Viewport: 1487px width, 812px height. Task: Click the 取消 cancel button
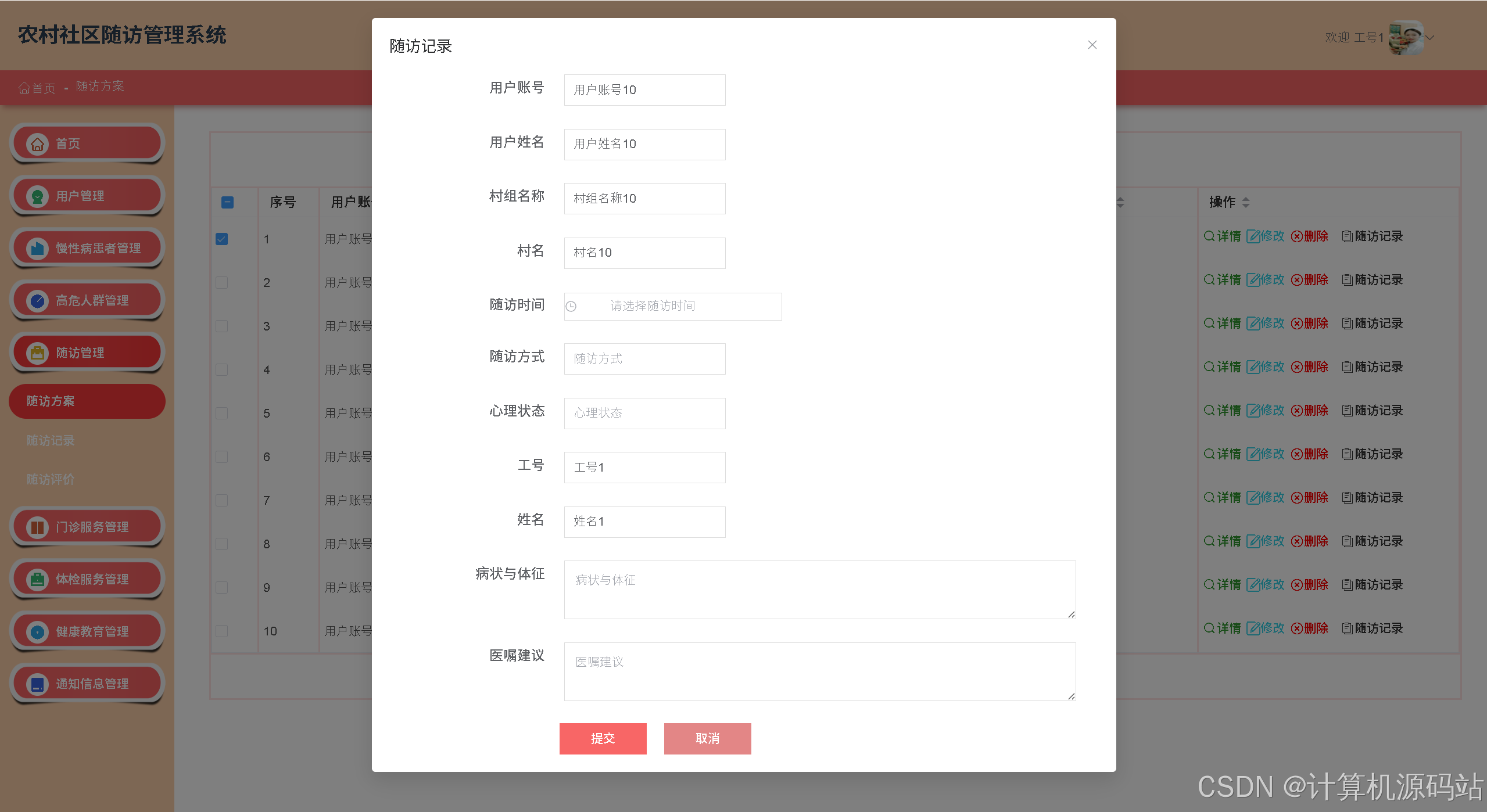tap(707, 738)
